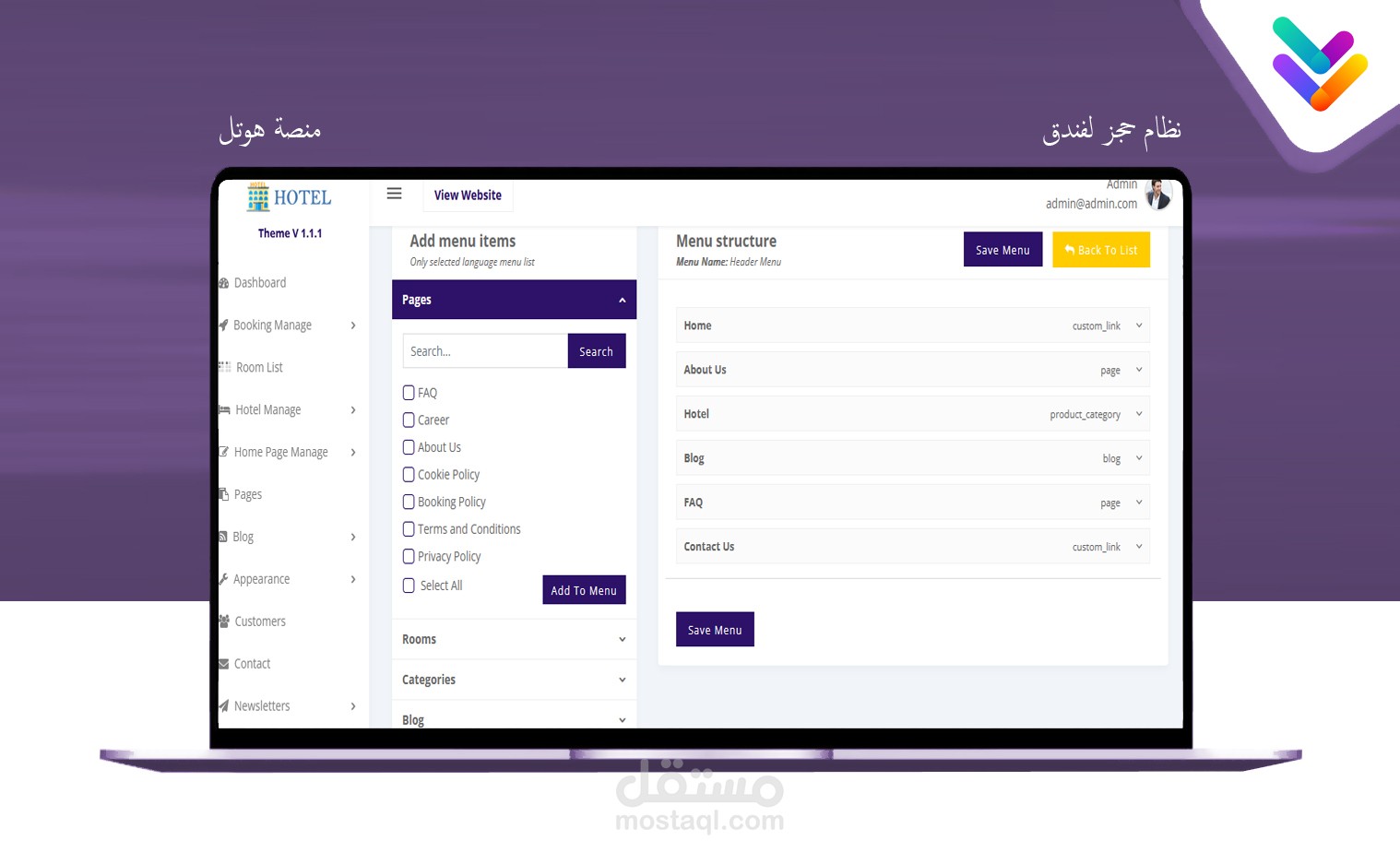The image size is (1400, 852).
Task: Click the bottom Save Menu button
Action: (x=715, y=630)
